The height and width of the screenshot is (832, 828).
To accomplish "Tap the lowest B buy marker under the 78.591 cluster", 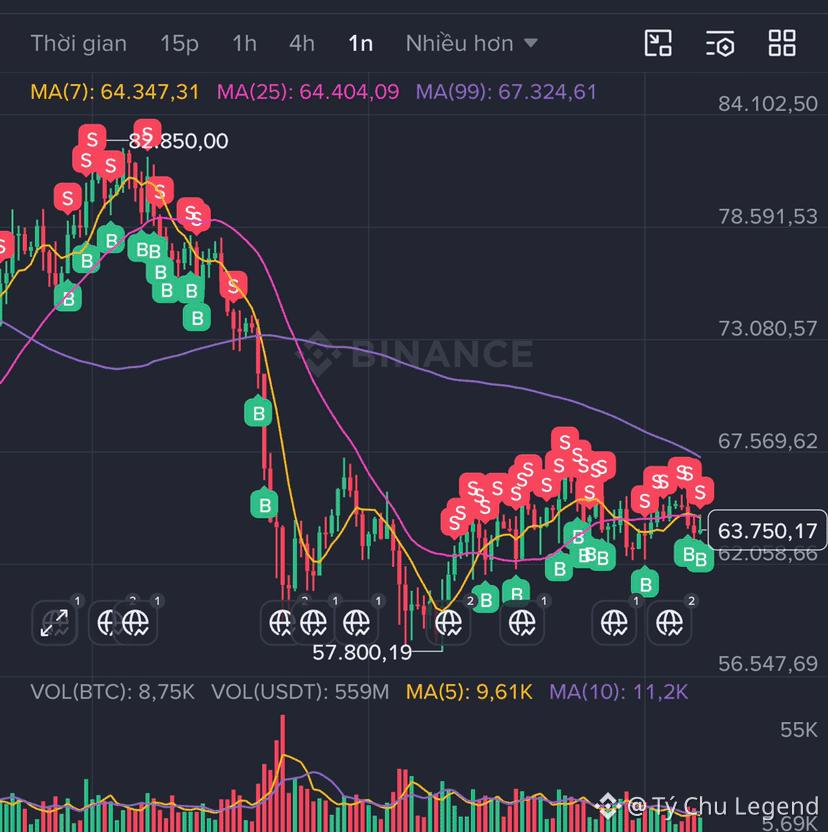I will [x=197, y=317].
